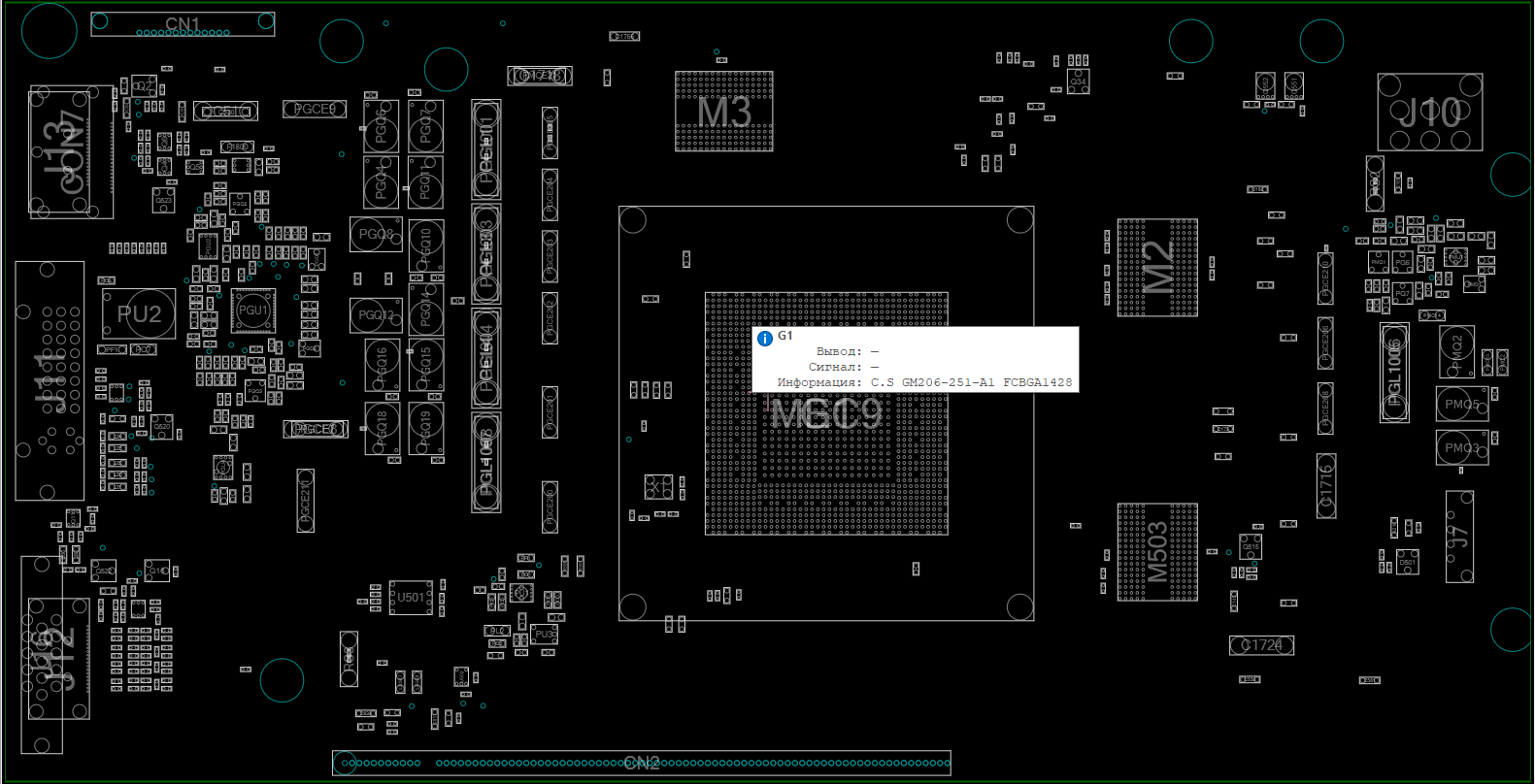Click the PGQ8 MOSFET component
The height and width of the screenshot is (784, 1535).
click(376, 234)
